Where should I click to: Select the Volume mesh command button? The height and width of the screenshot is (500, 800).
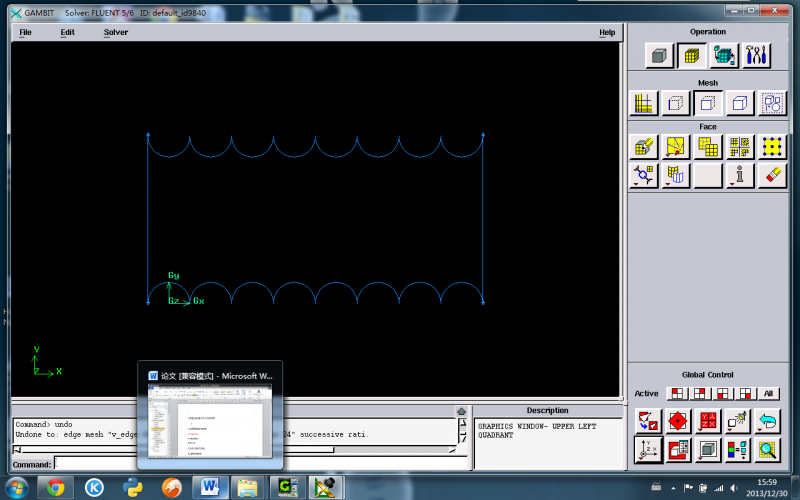(x=740, y=103)
